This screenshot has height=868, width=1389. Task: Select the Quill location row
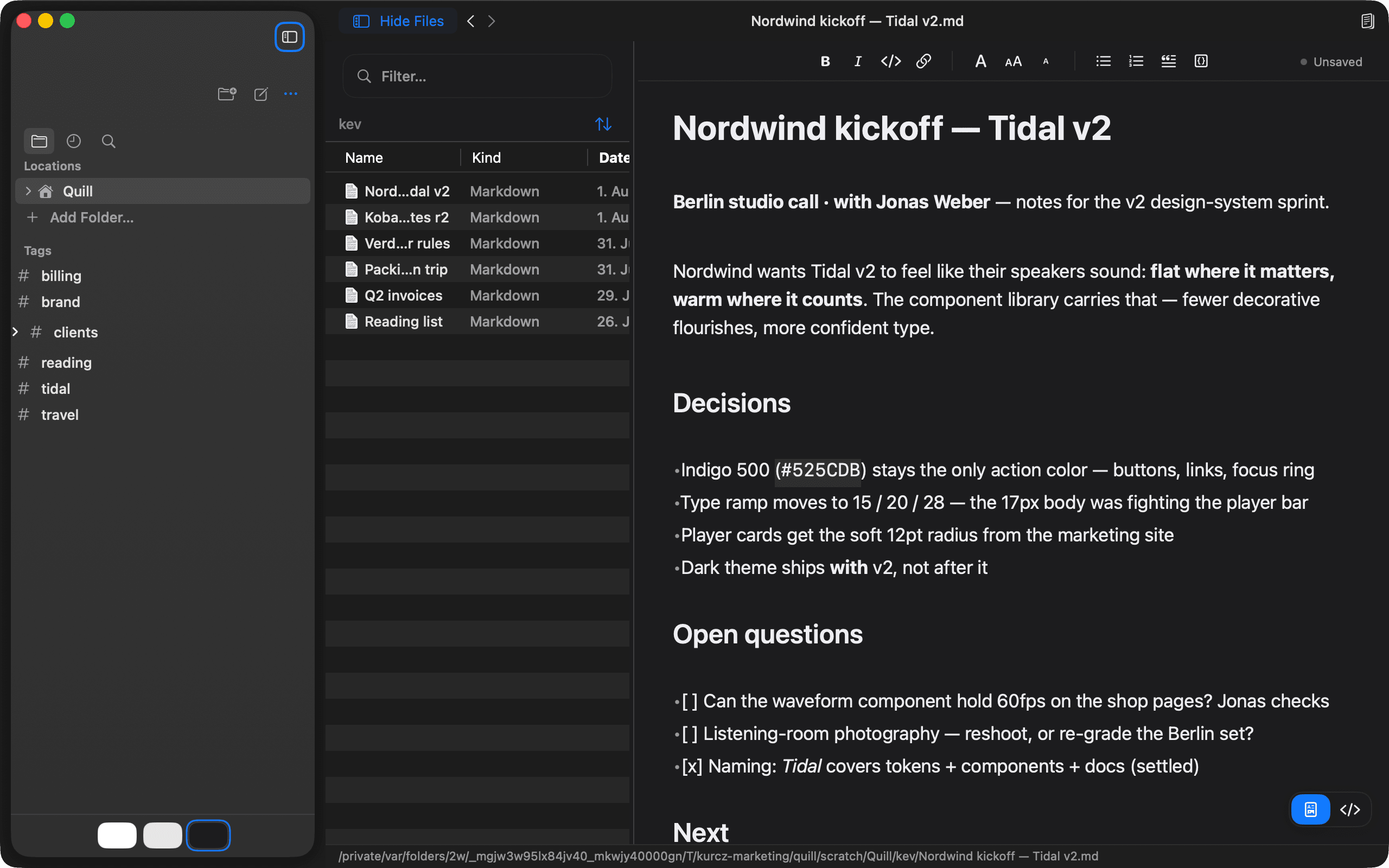pos(163,191)
